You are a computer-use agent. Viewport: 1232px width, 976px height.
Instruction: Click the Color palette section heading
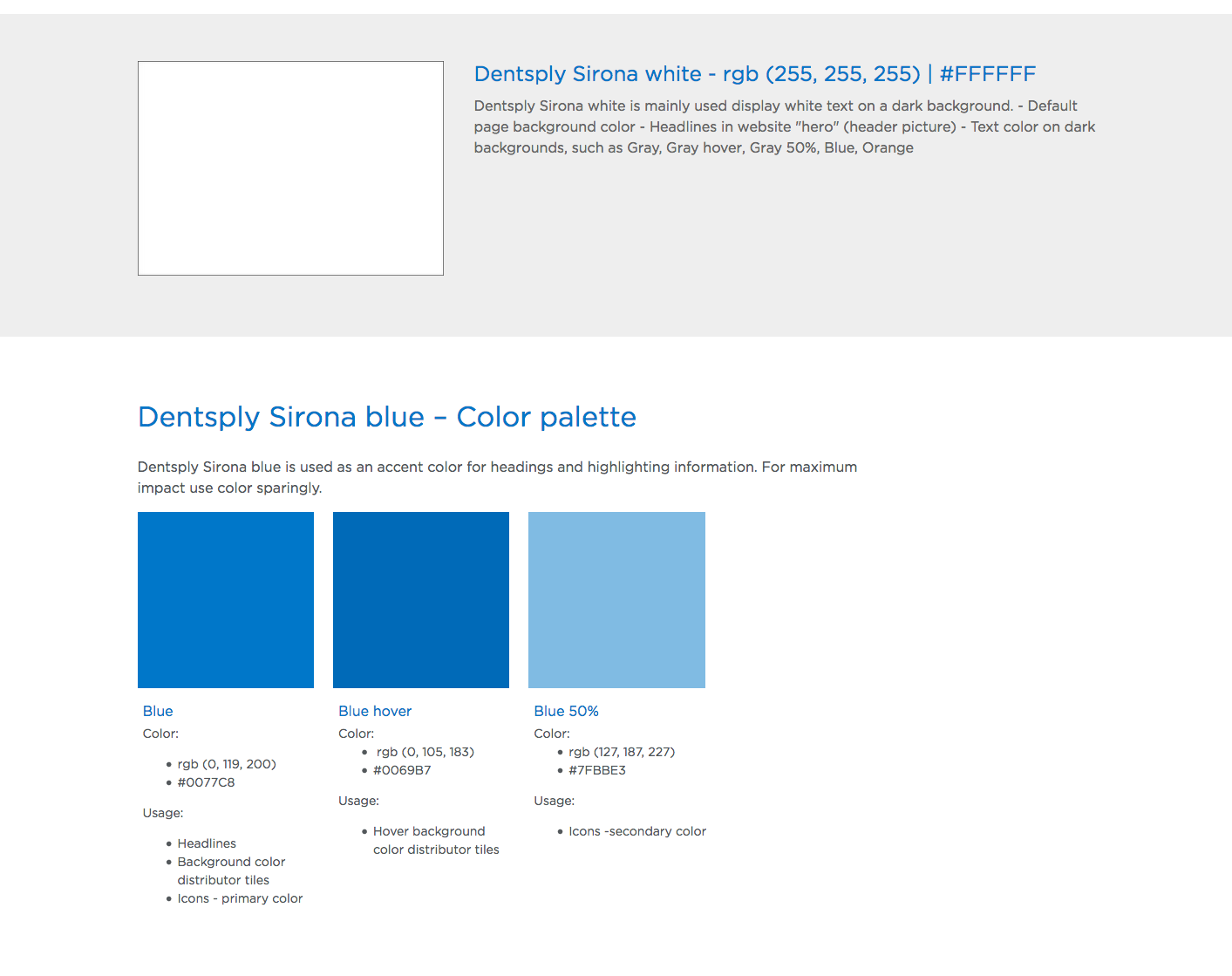point(387,417)
